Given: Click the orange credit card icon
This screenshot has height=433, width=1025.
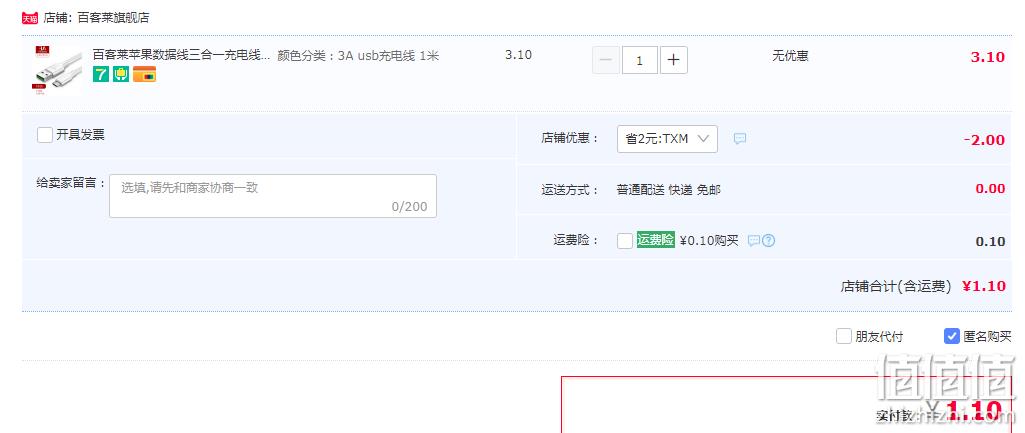Looking at the screenshot, I should pyautogui.click(x=144, y=74).
